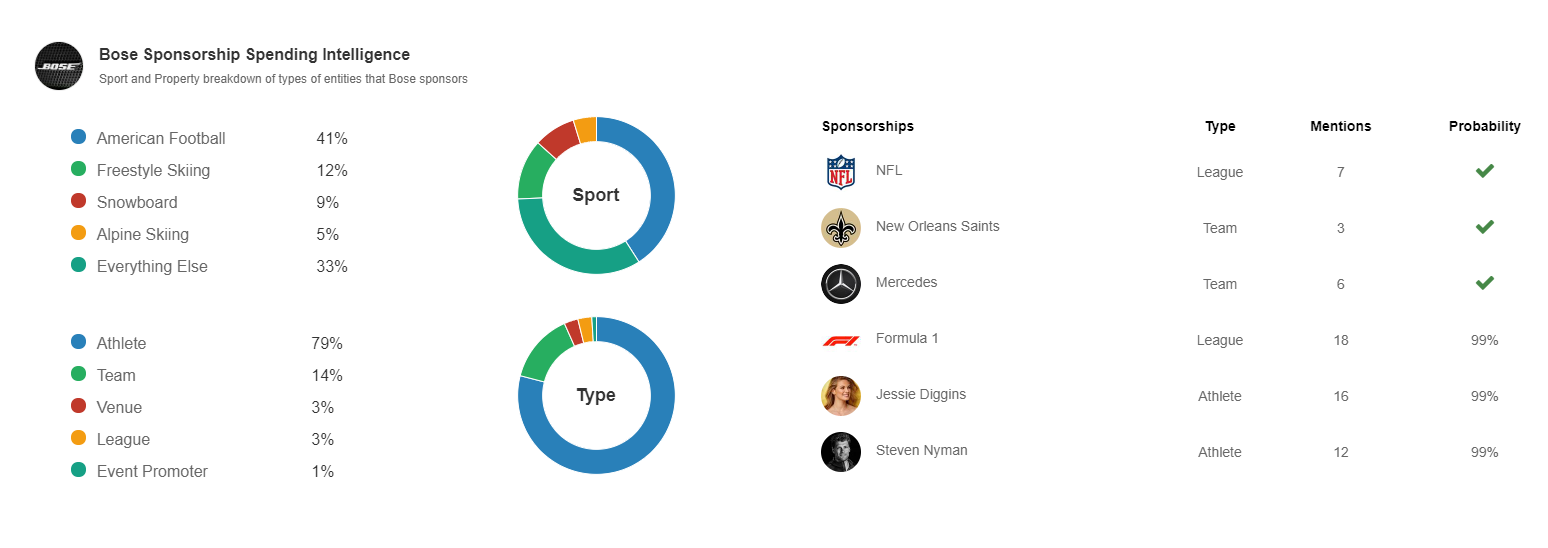Click the Type donut chart center

pyautogui.click(x=596, y=395)
